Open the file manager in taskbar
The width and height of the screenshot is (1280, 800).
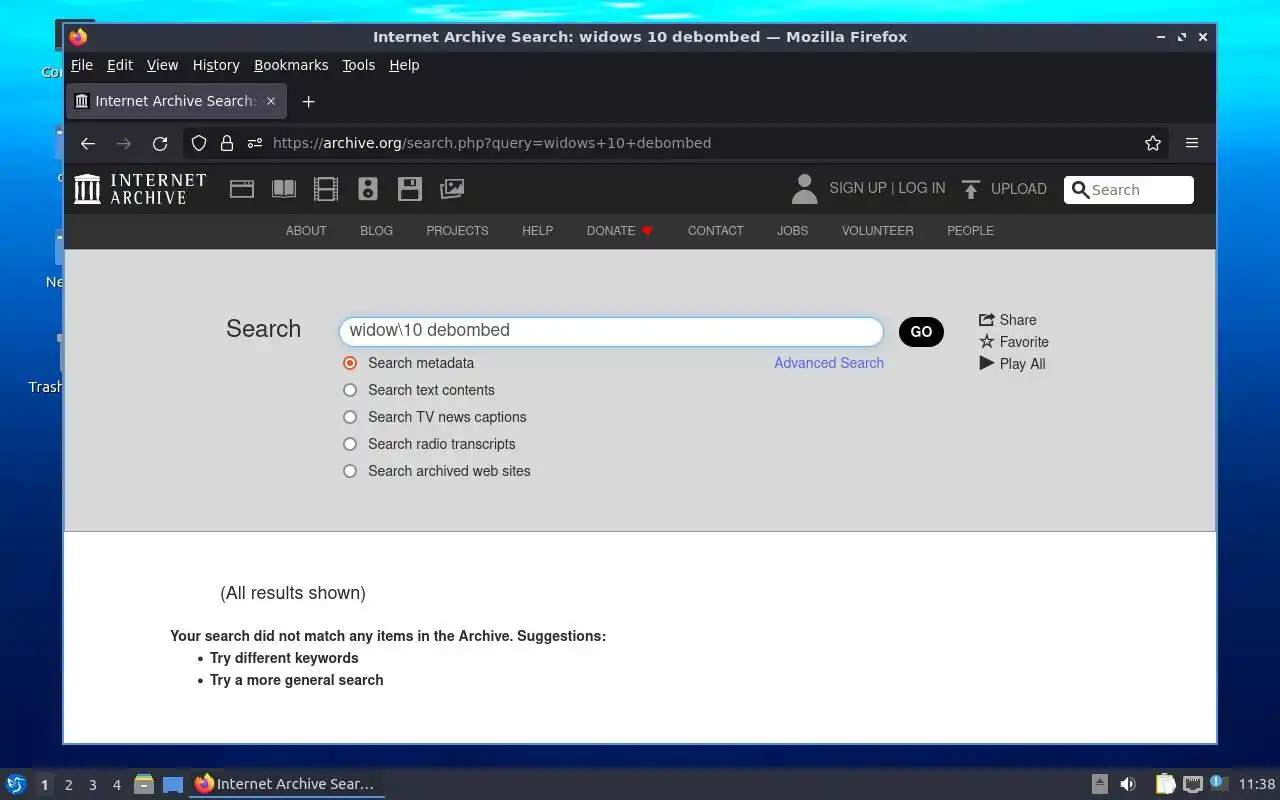[x=144, y=784]
